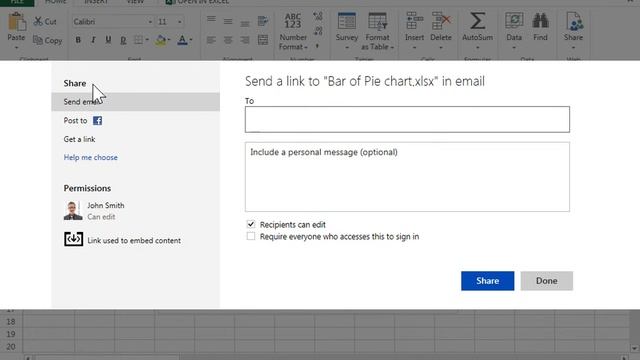Viewport: 640px width, 360px height.
Task: Click the Borders icon
Action: [138, 40]
